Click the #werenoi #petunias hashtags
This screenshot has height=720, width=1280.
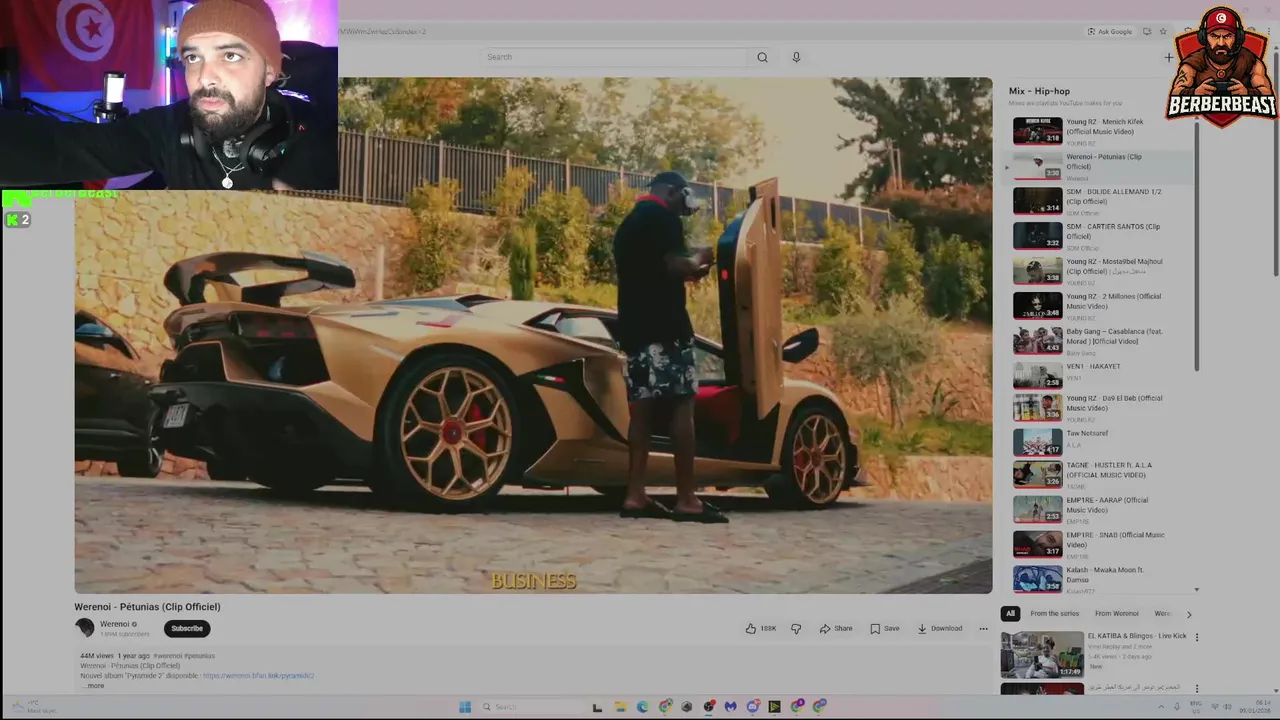[x=184, y=656]
